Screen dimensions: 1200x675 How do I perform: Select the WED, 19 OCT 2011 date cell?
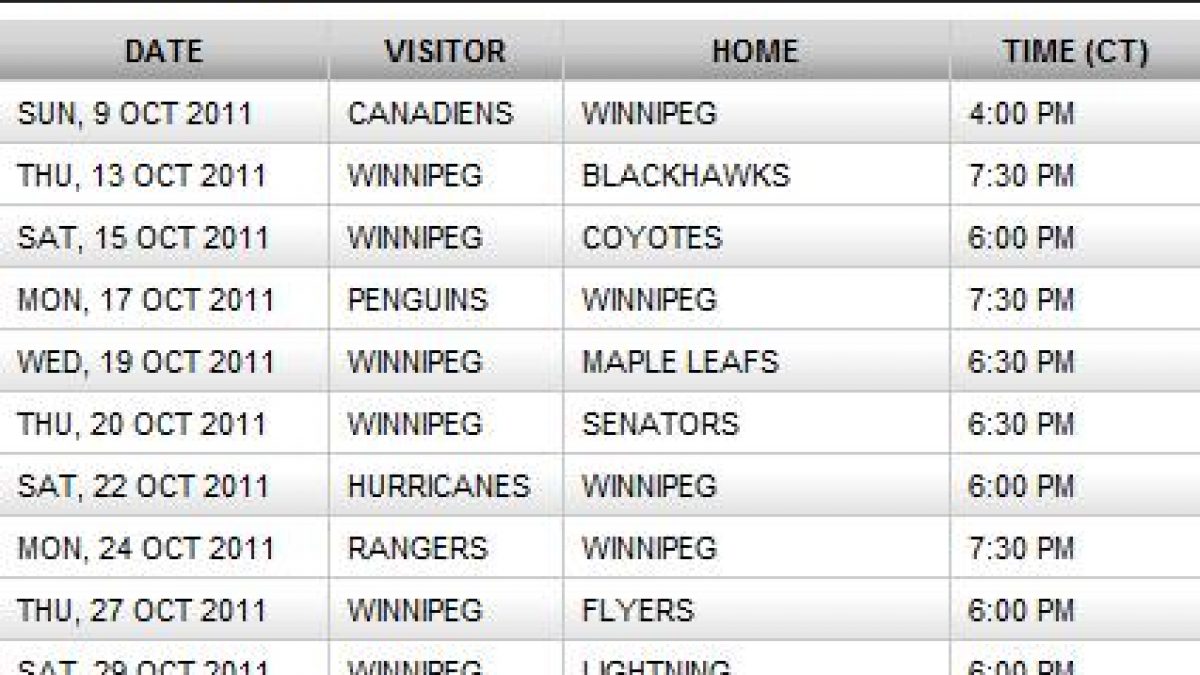(x=145, y=362)
